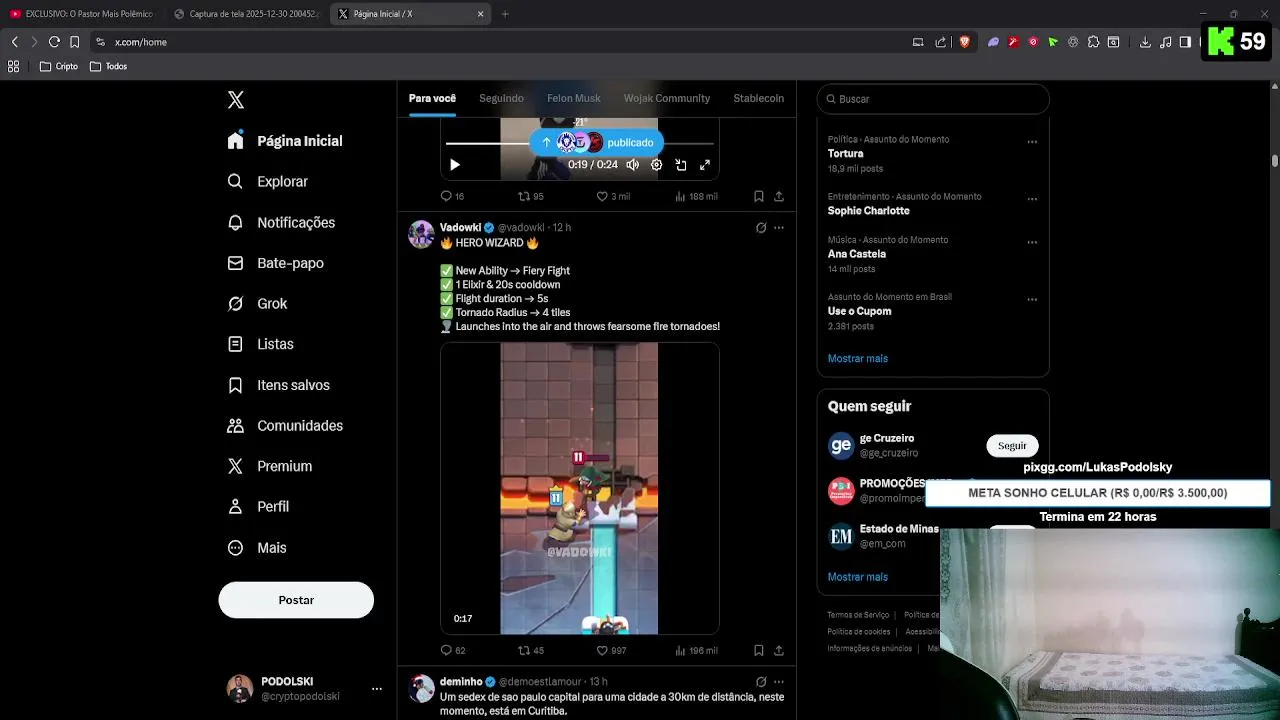
Task: Open Listas in the sidebar
Action: coord(261,344)
